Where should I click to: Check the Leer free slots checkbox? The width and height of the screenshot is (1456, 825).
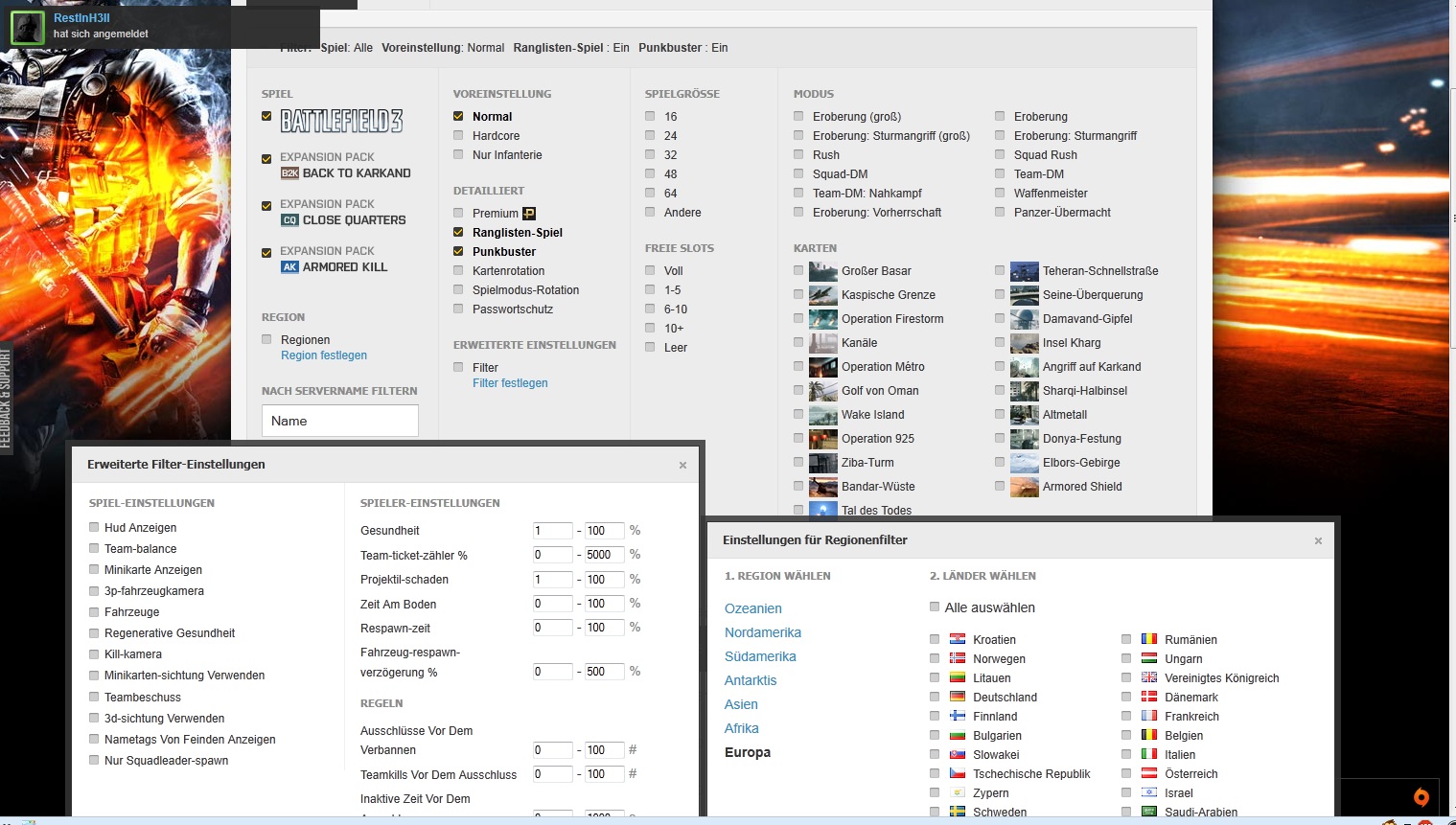point(650,347)
